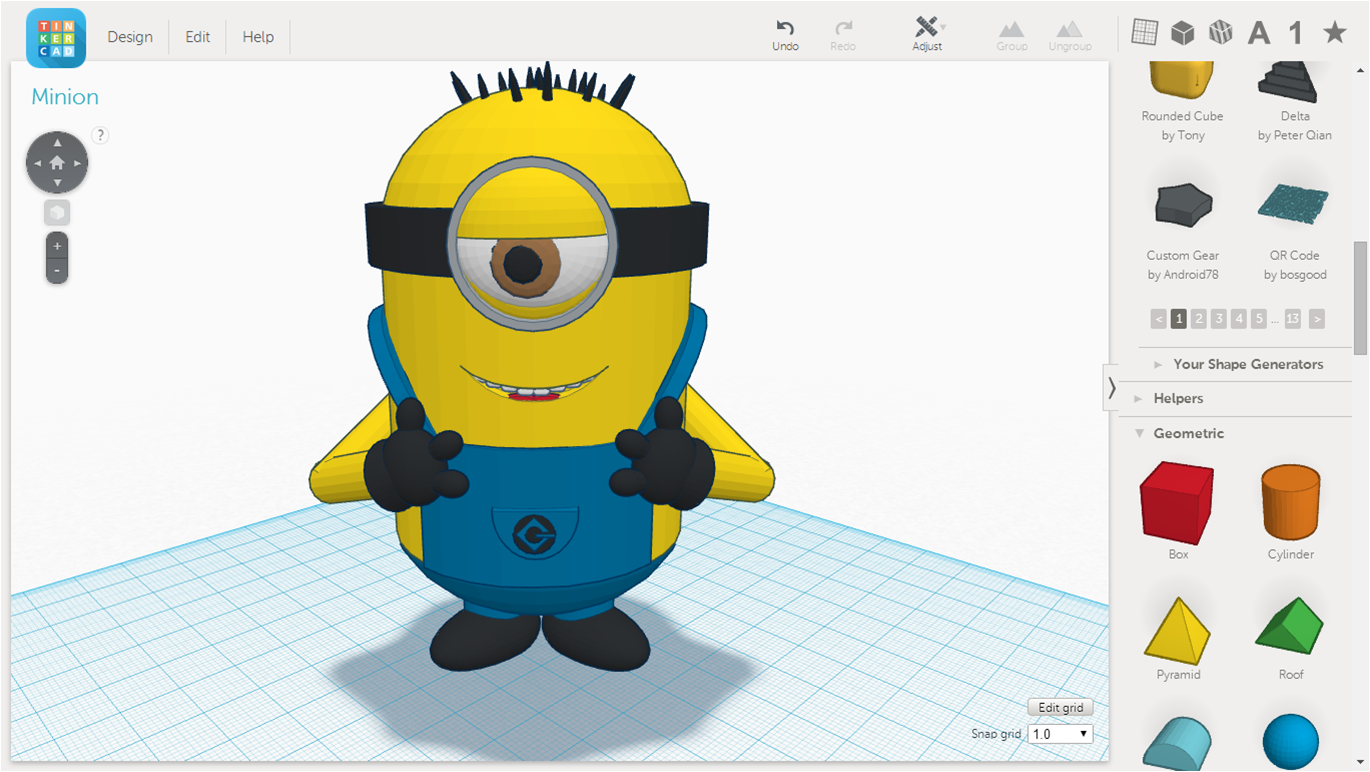The width and height of the screenshot is (1370, 772).
Task: Open the Adjust tools menu
Action: point(927,28)
